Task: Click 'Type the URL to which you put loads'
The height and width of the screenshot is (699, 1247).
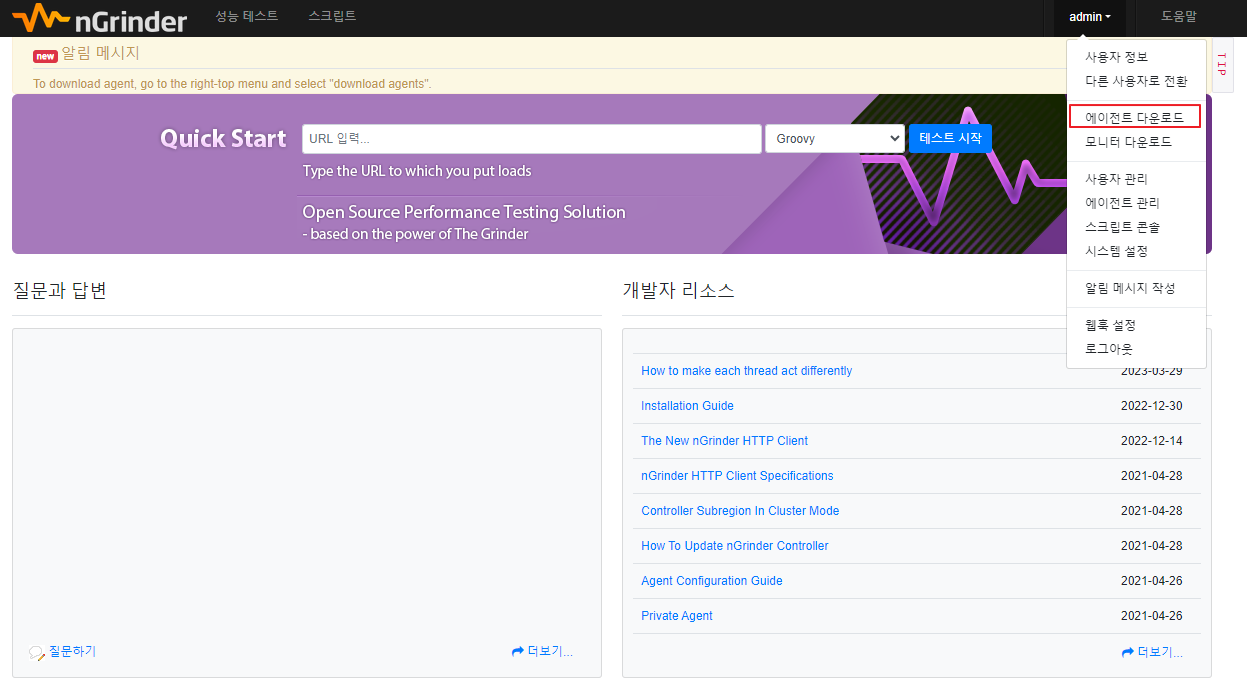Action: (417, 171)
